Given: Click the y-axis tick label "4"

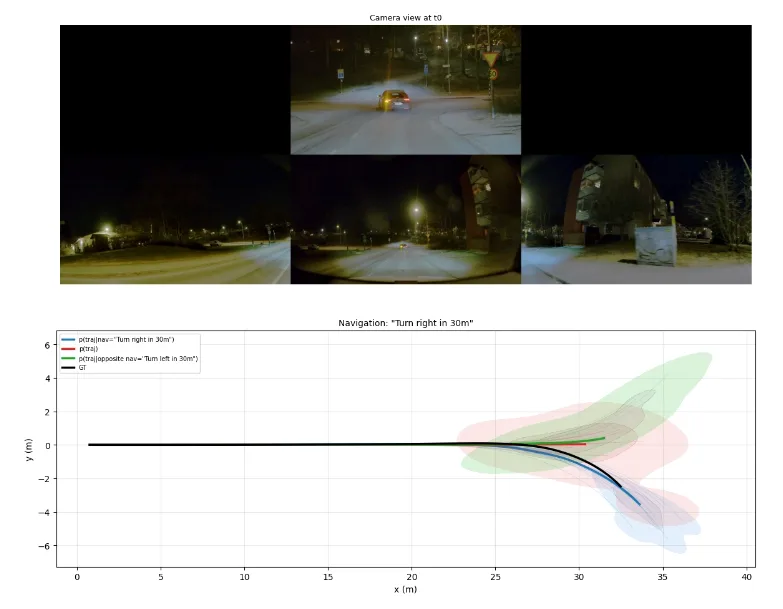Looking at the screenshot, I should tap(48, 378).
